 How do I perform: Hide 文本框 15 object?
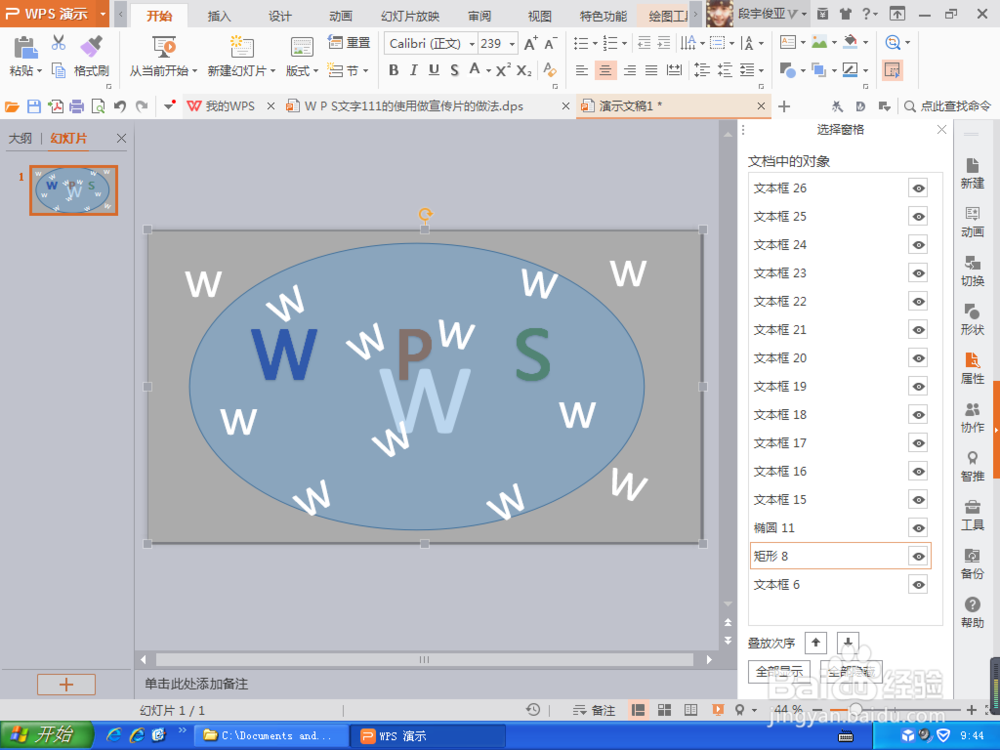pos(918,499)
